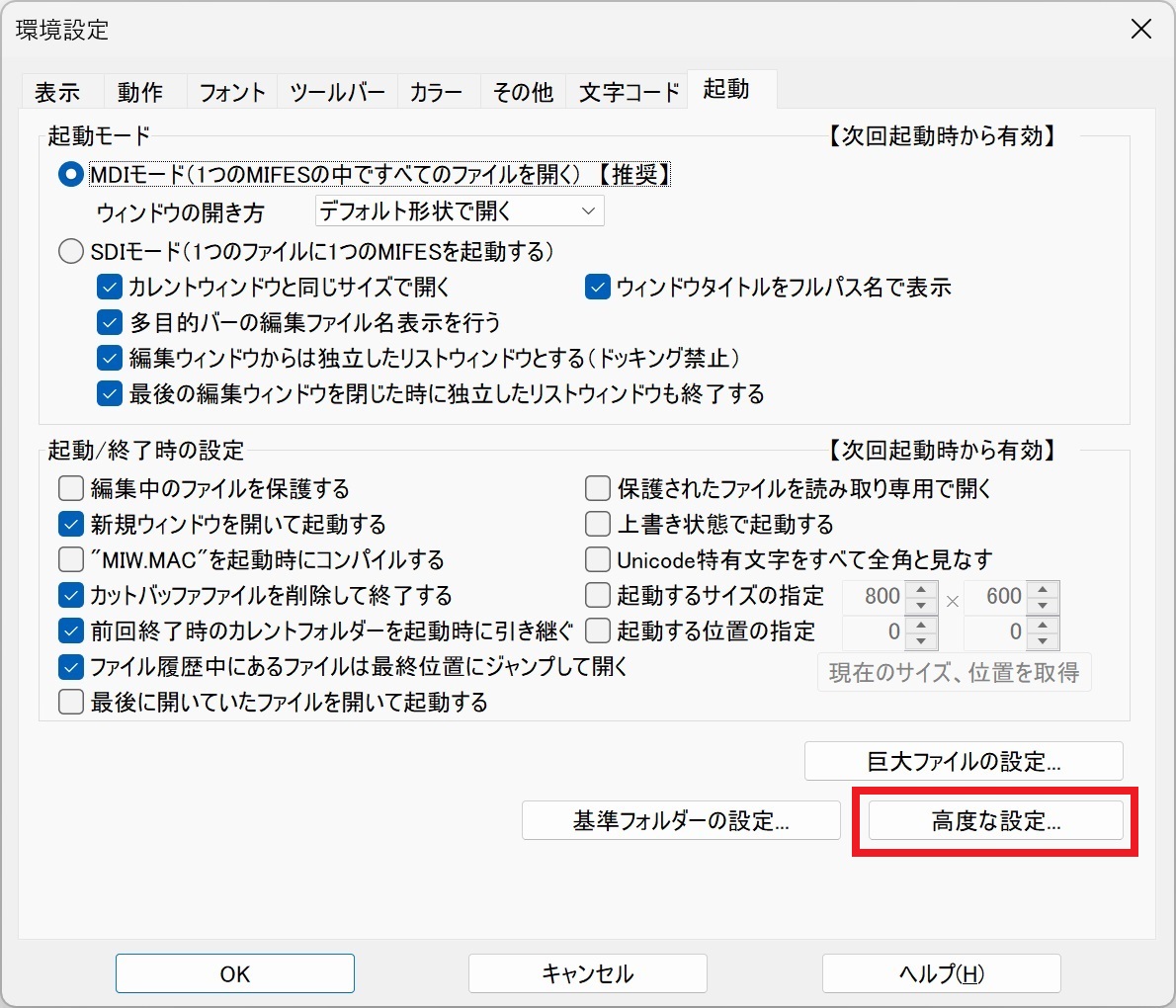Enable 起動するサイズの指定
The width and height of the screenshot is (1176, 1008).
597,595
